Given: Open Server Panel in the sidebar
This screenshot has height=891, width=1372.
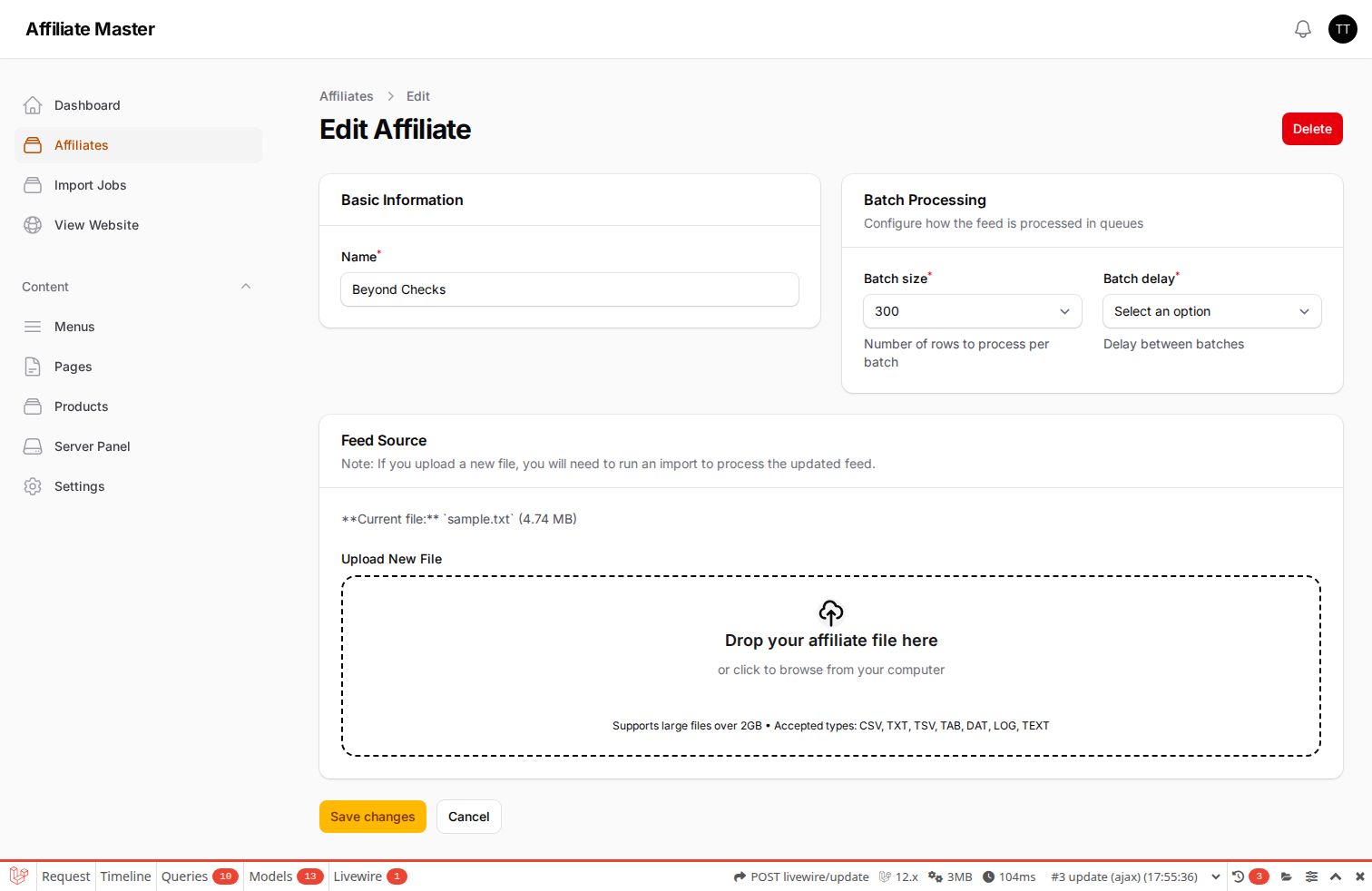Looking at the screenshot, I should (138, 446).
